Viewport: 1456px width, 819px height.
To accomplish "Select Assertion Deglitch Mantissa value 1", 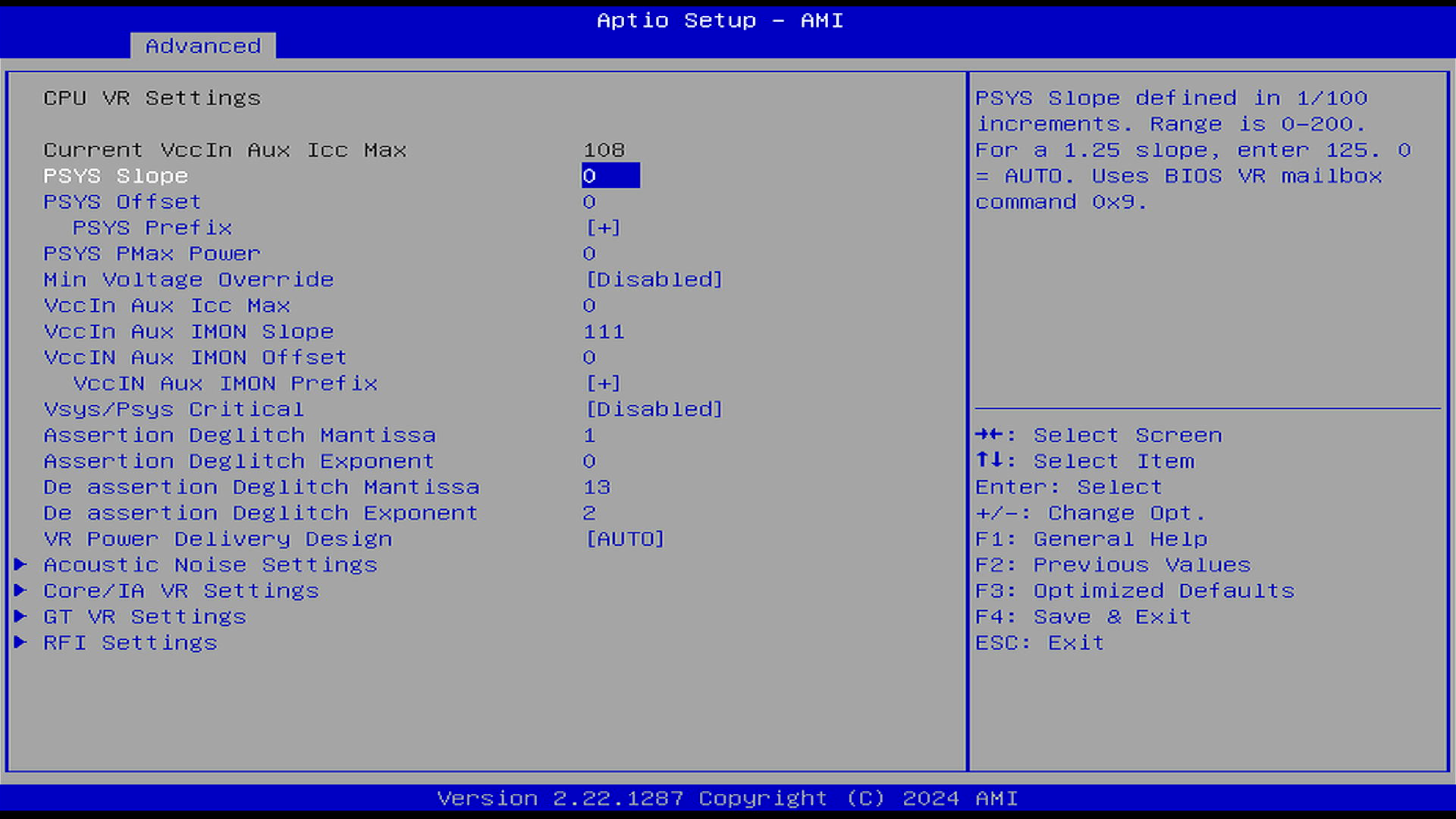I will pyautogui.click(x=590, y=435).
